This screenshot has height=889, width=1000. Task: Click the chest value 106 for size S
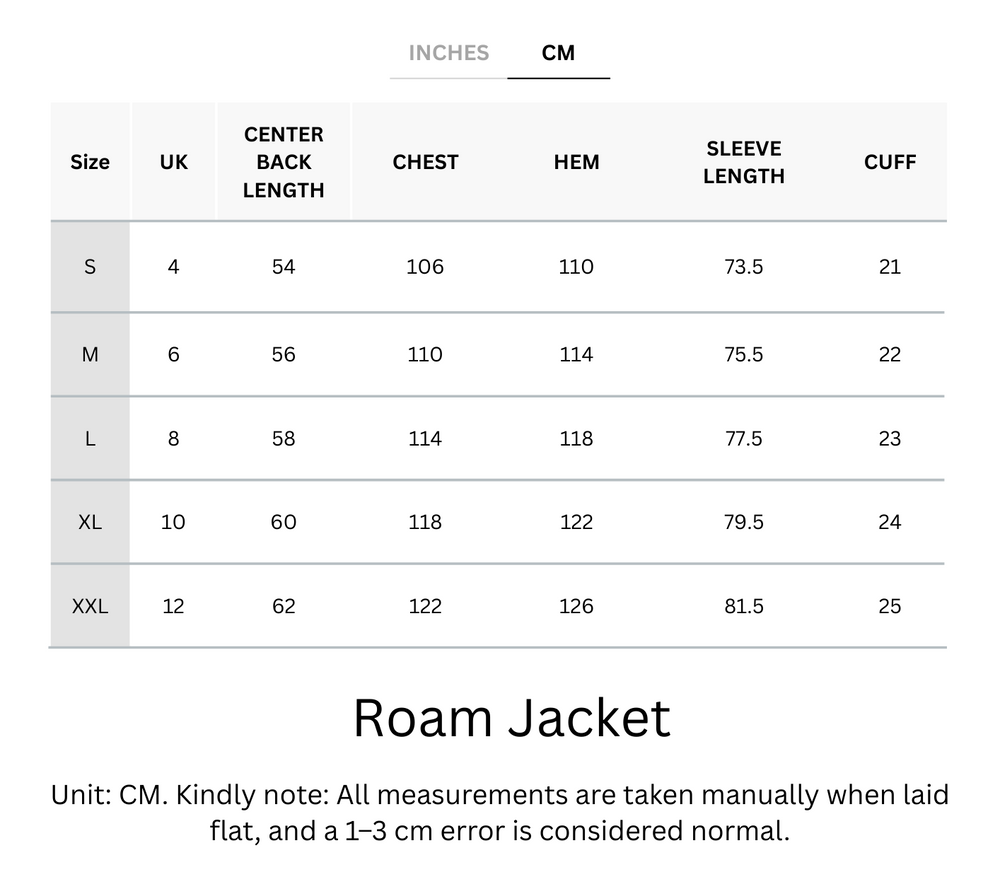coord(425,267)
